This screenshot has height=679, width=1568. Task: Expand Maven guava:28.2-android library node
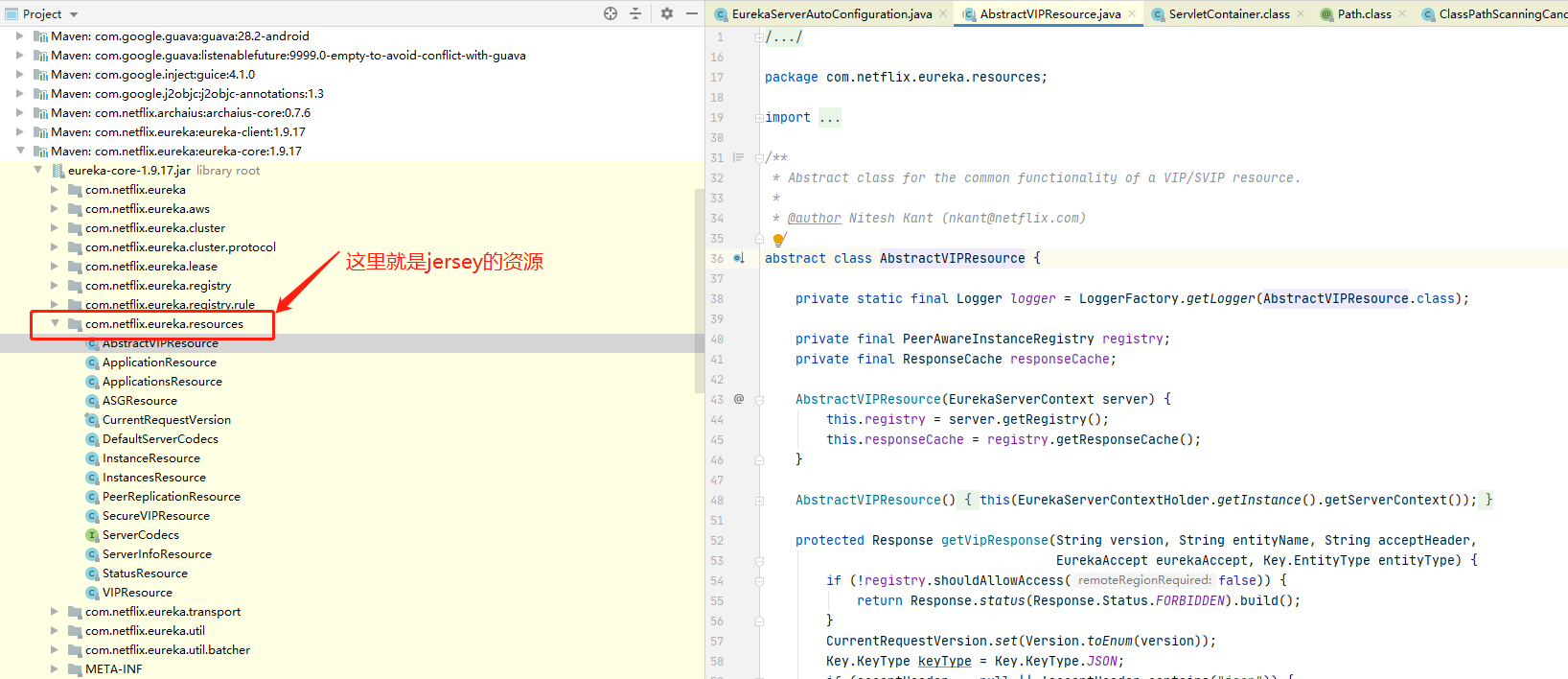tap(20, 36)
